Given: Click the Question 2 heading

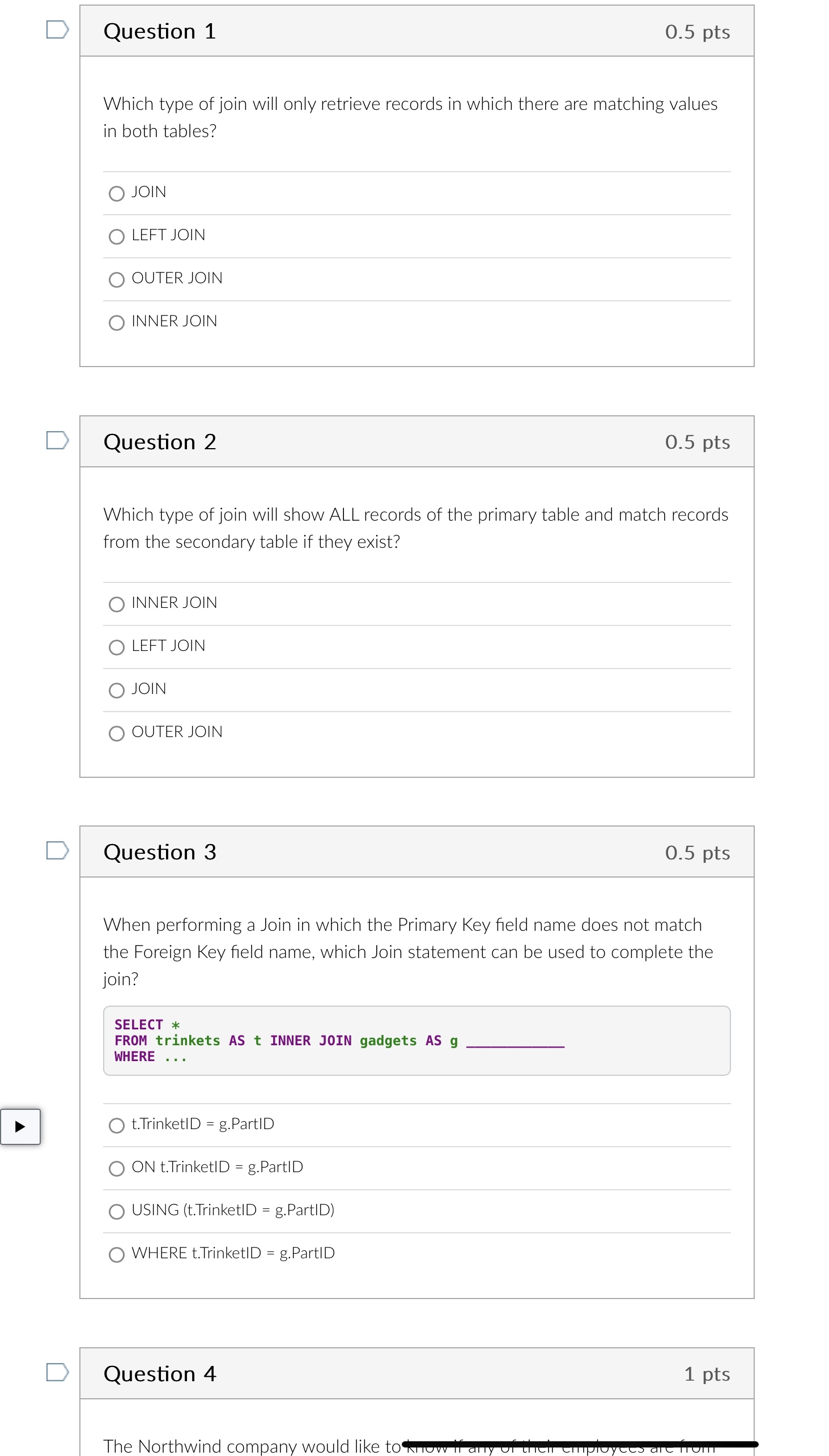Looking at the screenshot, I should (x=160, y=442).
